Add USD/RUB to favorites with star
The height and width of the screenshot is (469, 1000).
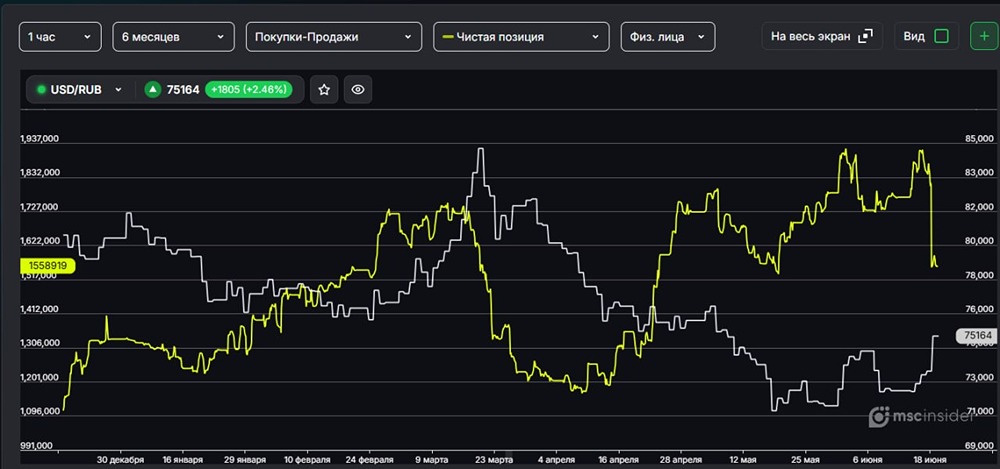(x=324, y=89)
